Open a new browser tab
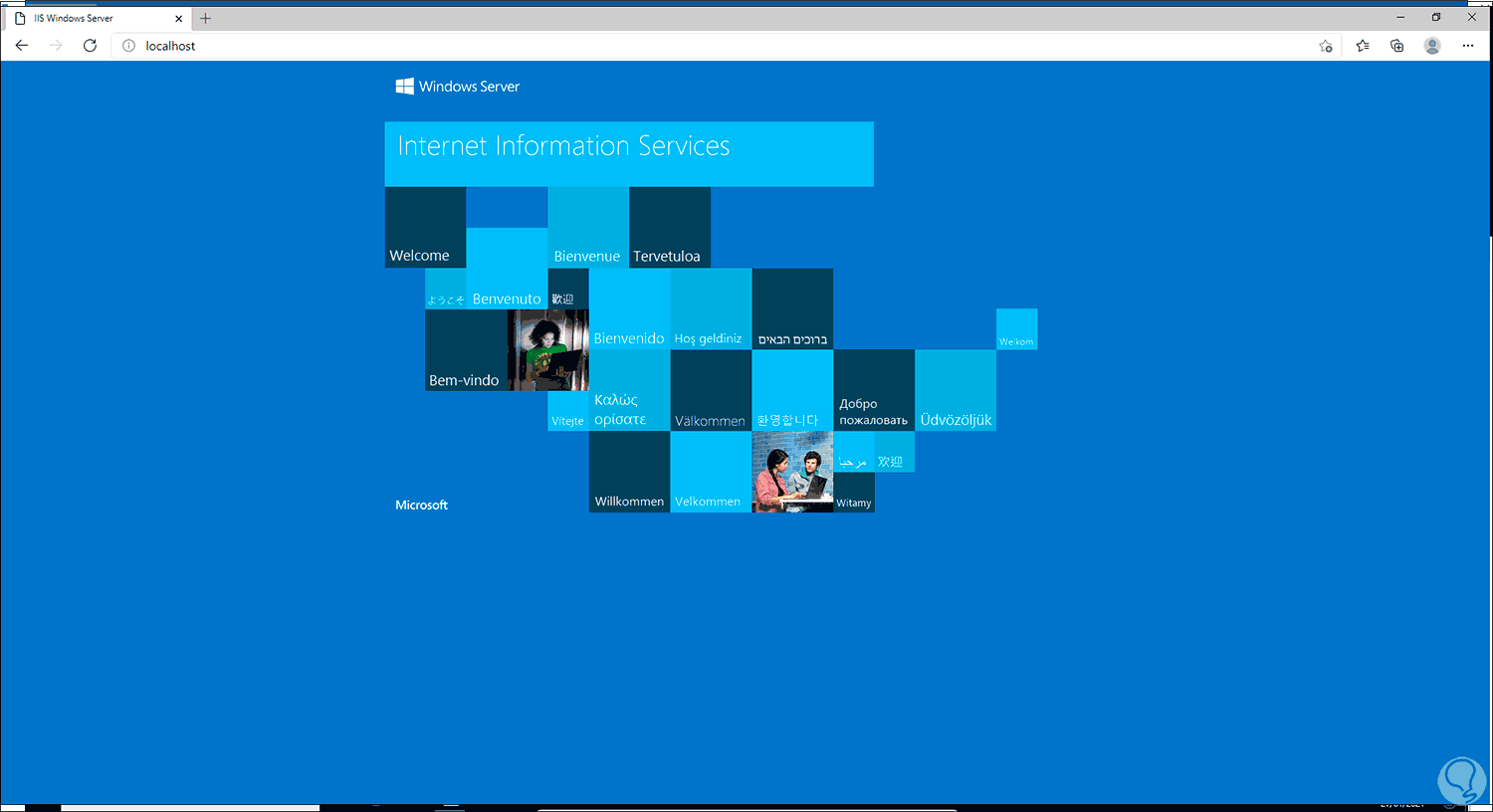The height and width of the screenshot is (812, 1493). [x=206, y=18]
